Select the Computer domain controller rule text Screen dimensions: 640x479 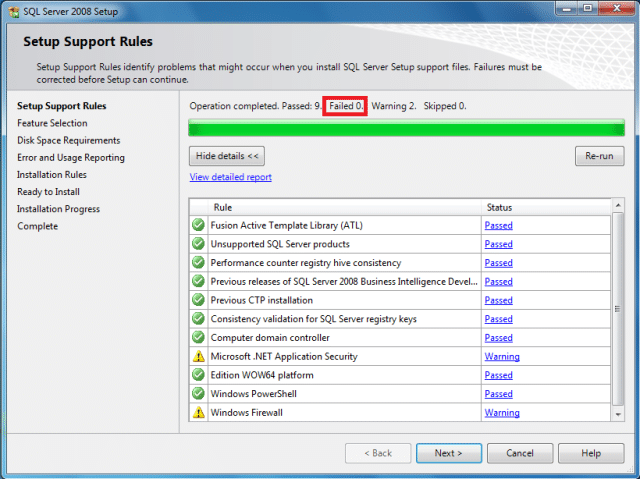270,338
